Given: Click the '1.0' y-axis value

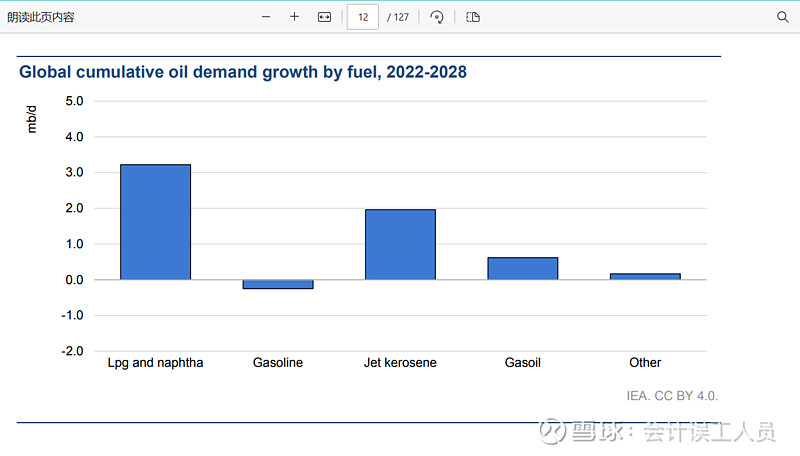Looking at the screenshot, I should click(74, 244).
